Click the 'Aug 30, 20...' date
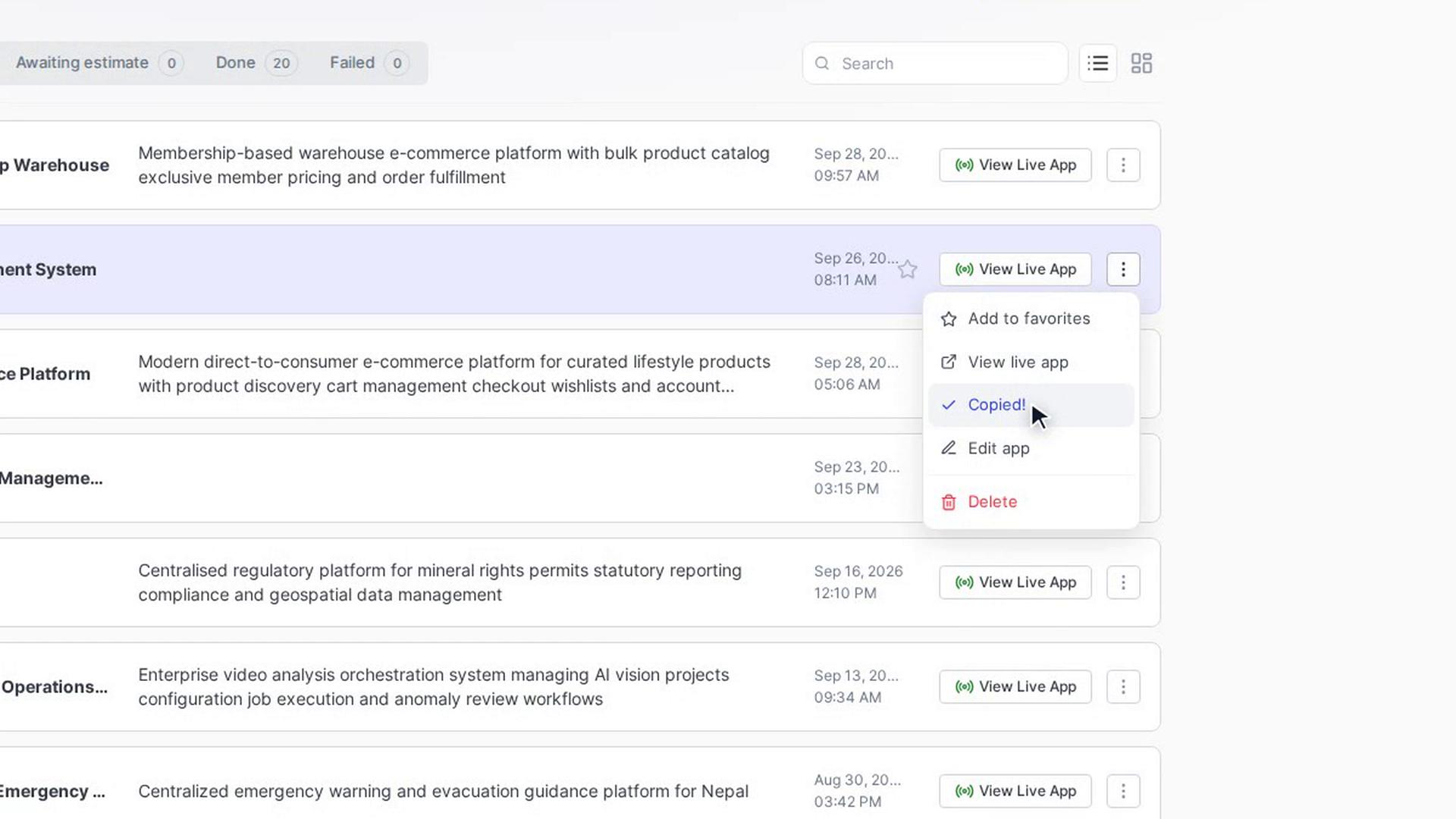The height and width of the screenshot is (819, 1456). pos(858,780)
